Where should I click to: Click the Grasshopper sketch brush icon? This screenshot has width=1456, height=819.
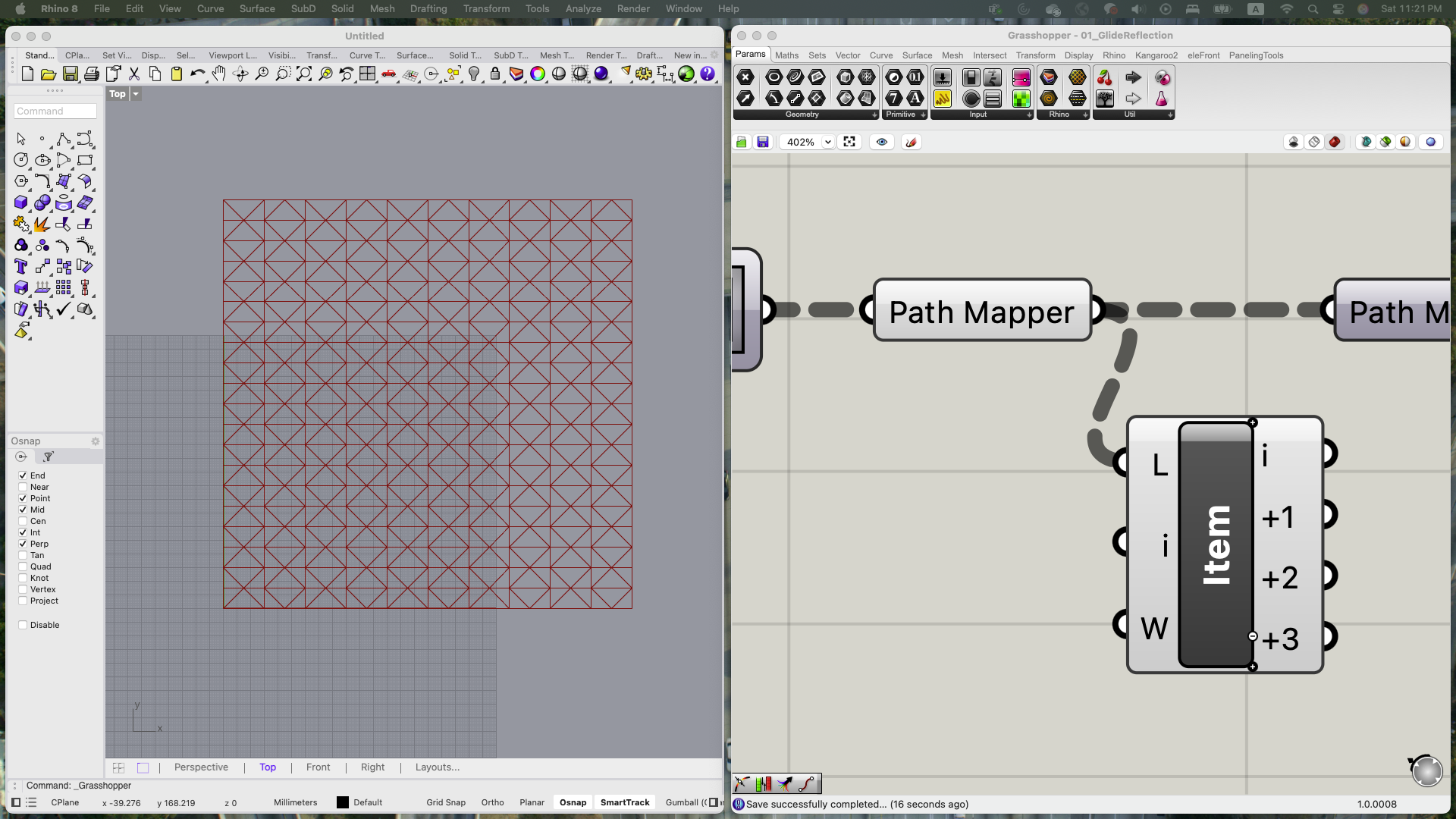(912, 142)
